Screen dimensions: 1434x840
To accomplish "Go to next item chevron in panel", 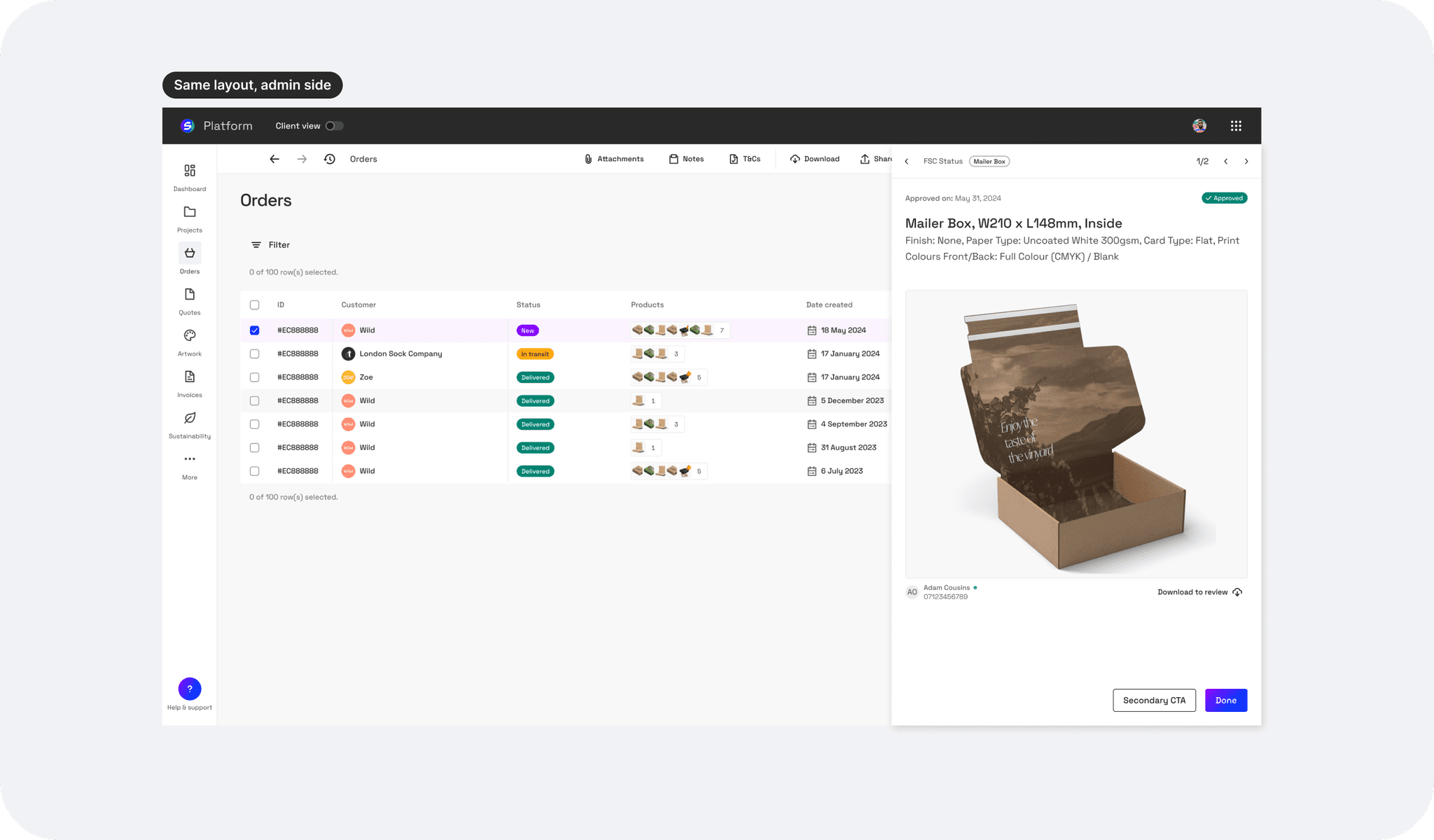I will 1246,162.
